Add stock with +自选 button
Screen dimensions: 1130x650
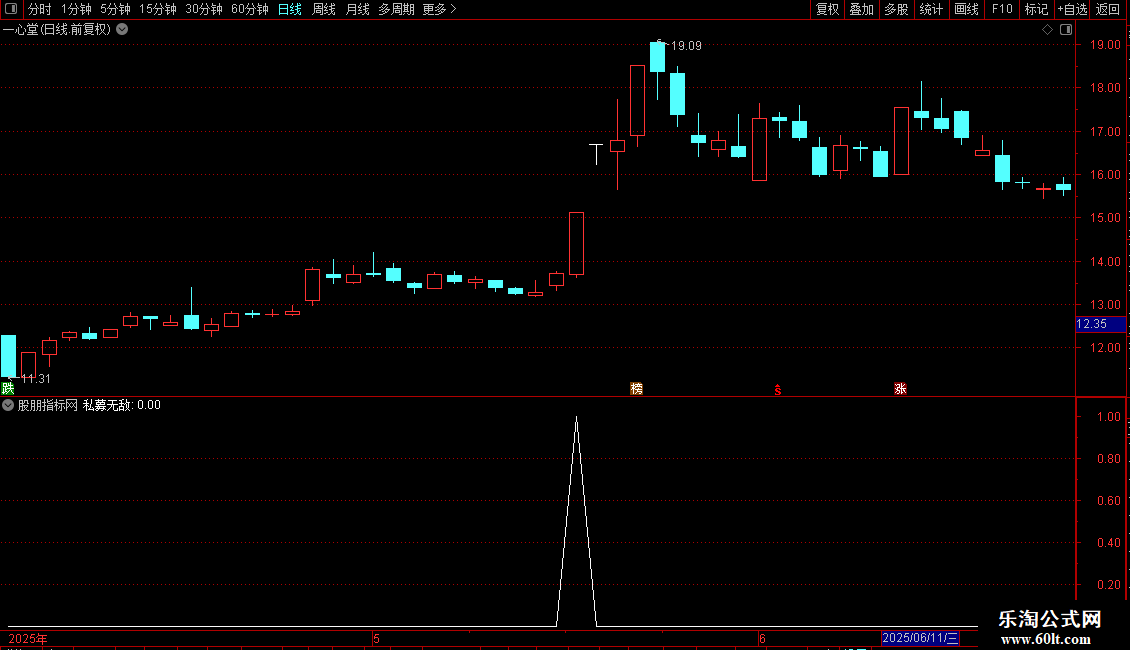[x=1072, y=9]
